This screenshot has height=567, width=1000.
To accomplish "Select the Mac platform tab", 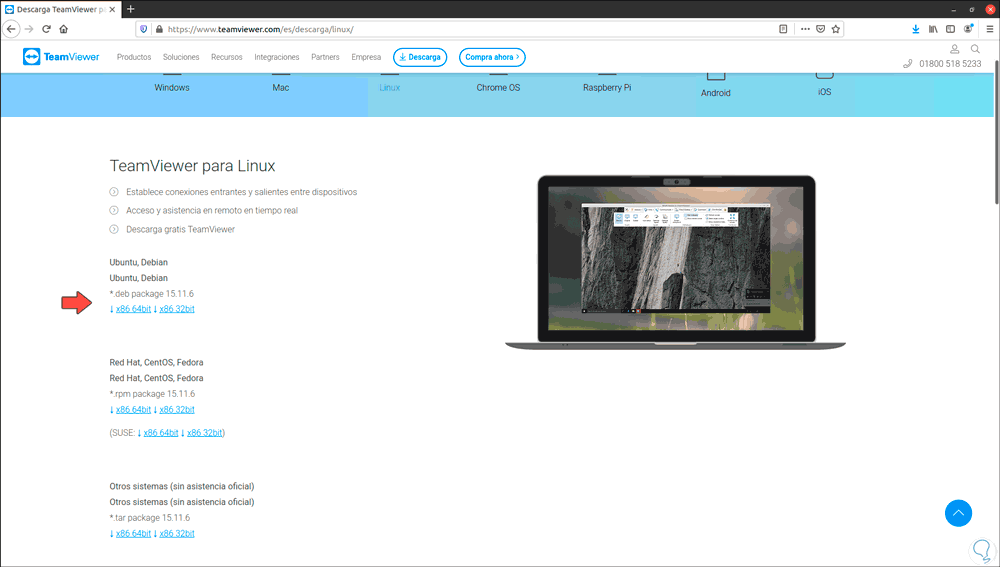I will pos(281,87).
